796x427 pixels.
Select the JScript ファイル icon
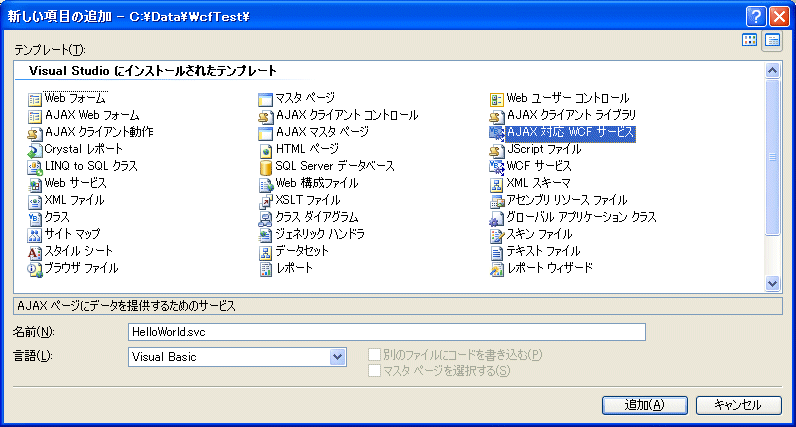[x=496, y=151]
